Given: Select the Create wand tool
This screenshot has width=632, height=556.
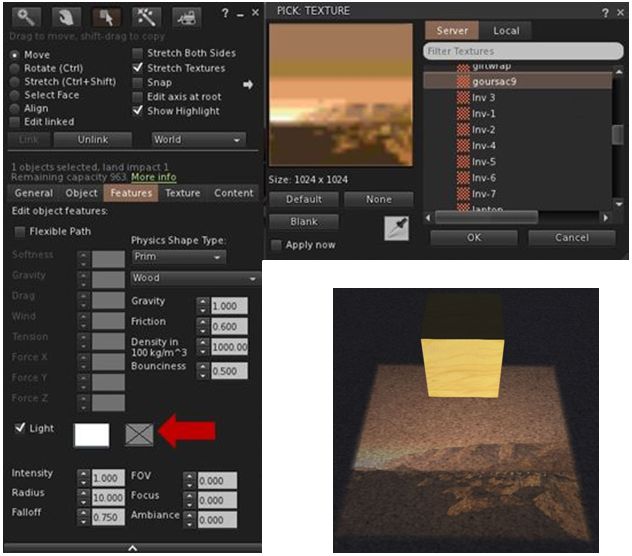Looking at the screenshot, I should [x=147, y=15].
